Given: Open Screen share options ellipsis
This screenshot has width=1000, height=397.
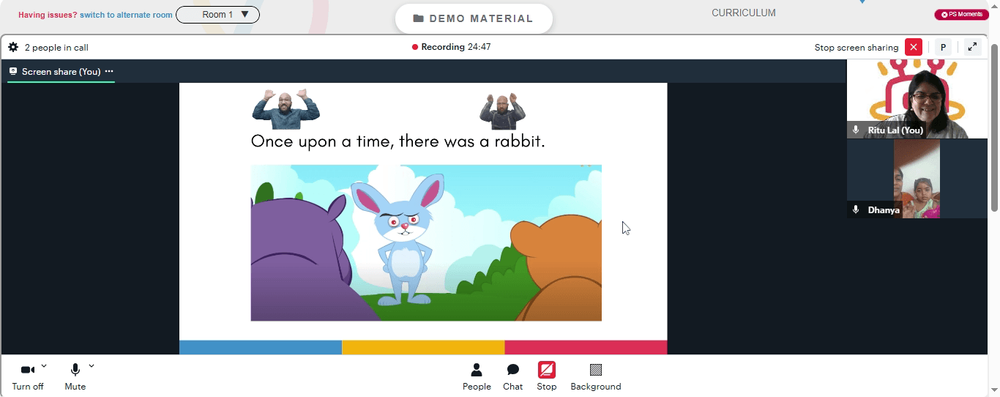Looking at the screenshot, I should click(x=109, y=71).
